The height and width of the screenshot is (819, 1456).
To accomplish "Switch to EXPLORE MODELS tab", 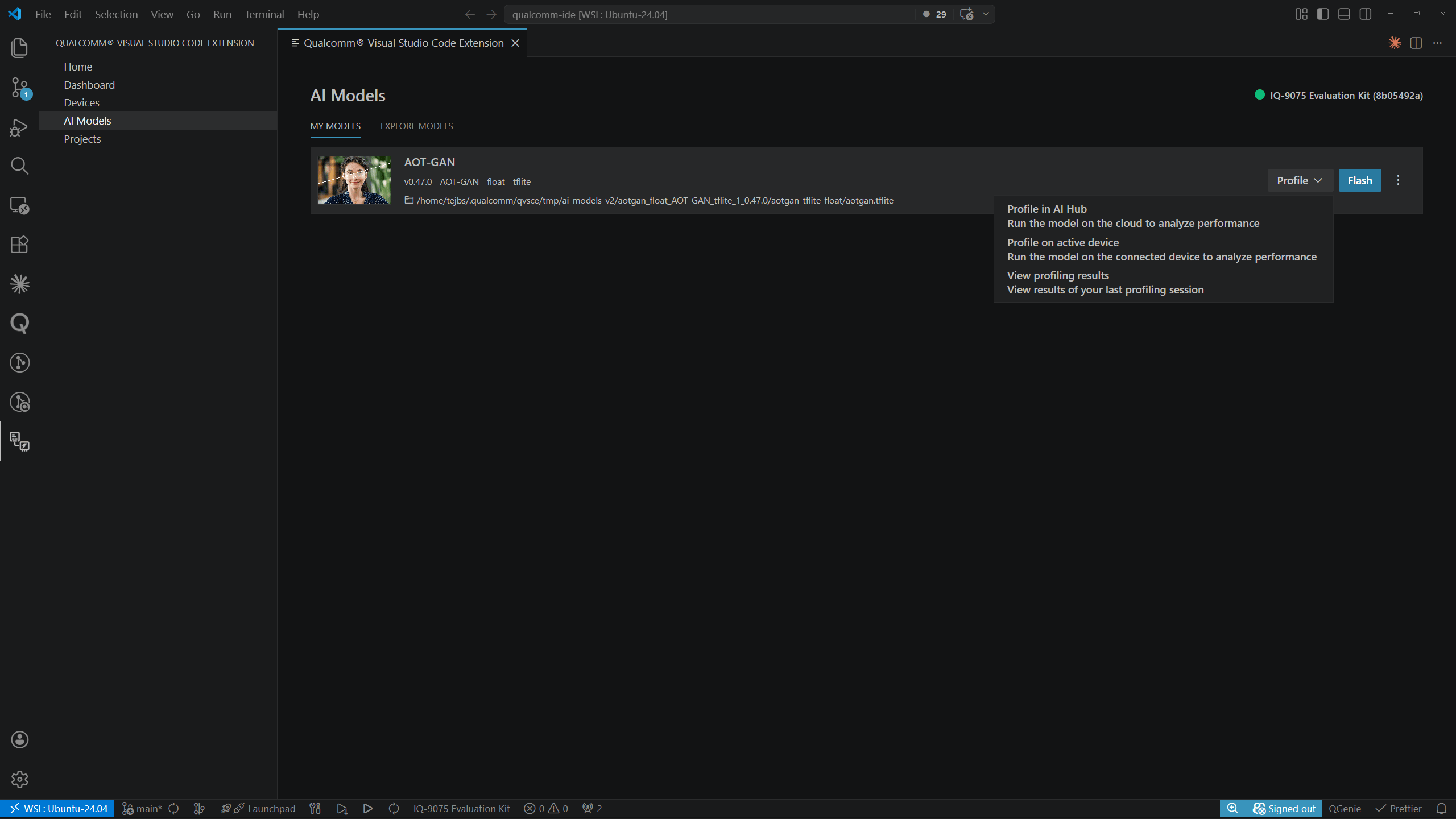I will pyautogui.click(x=416, y=126).
